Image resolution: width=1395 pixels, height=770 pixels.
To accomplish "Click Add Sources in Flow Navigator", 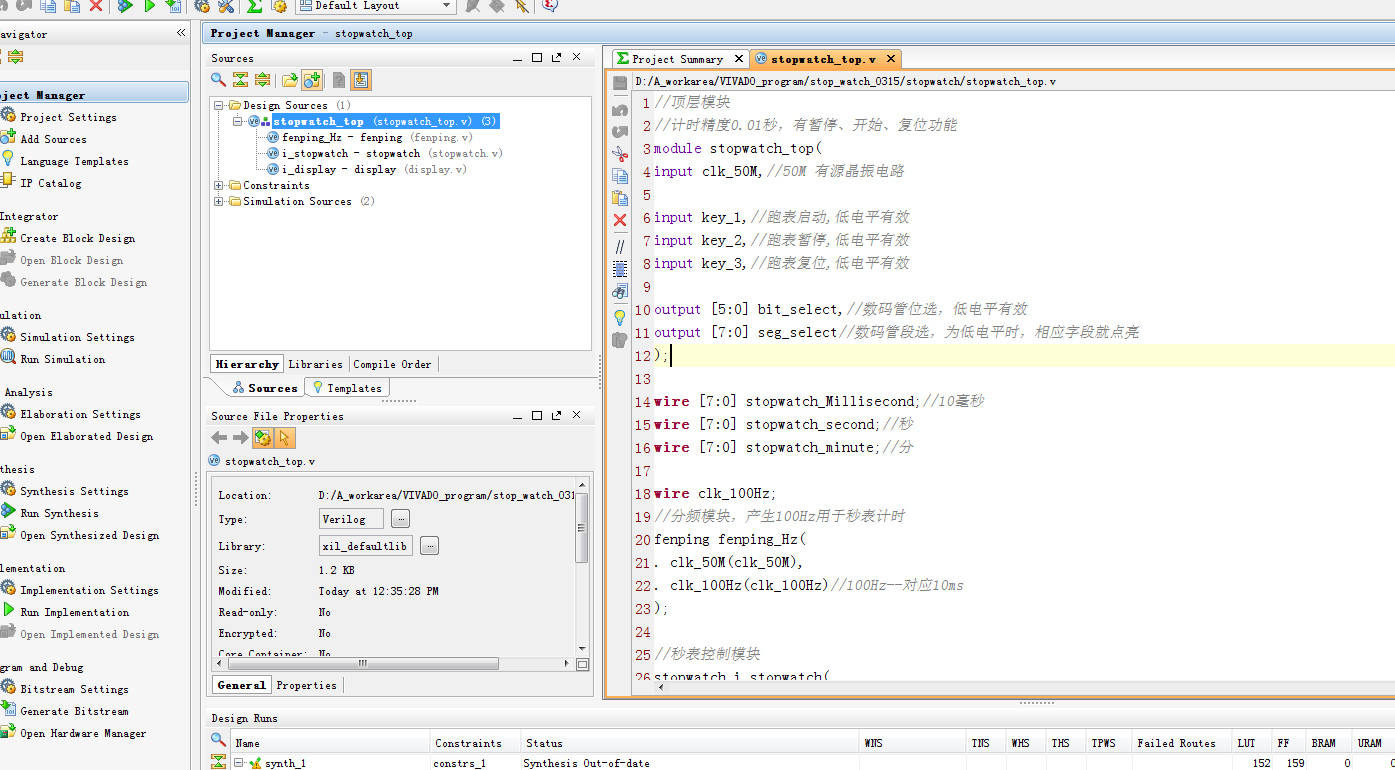I will pyautogui.click(x=53, y=139).
